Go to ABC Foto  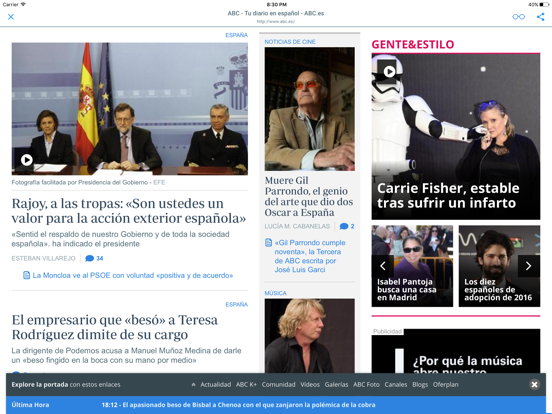[366, 384]
